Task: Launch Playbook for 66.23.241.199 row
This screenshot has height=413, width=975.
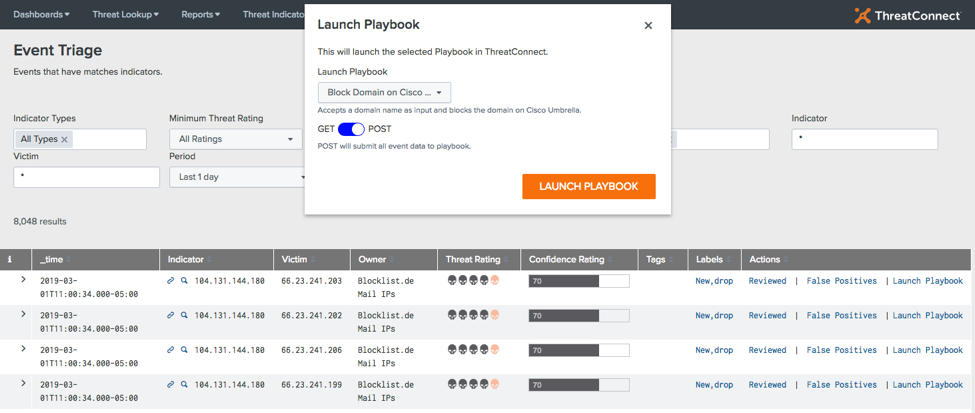Action: [928, 385]
